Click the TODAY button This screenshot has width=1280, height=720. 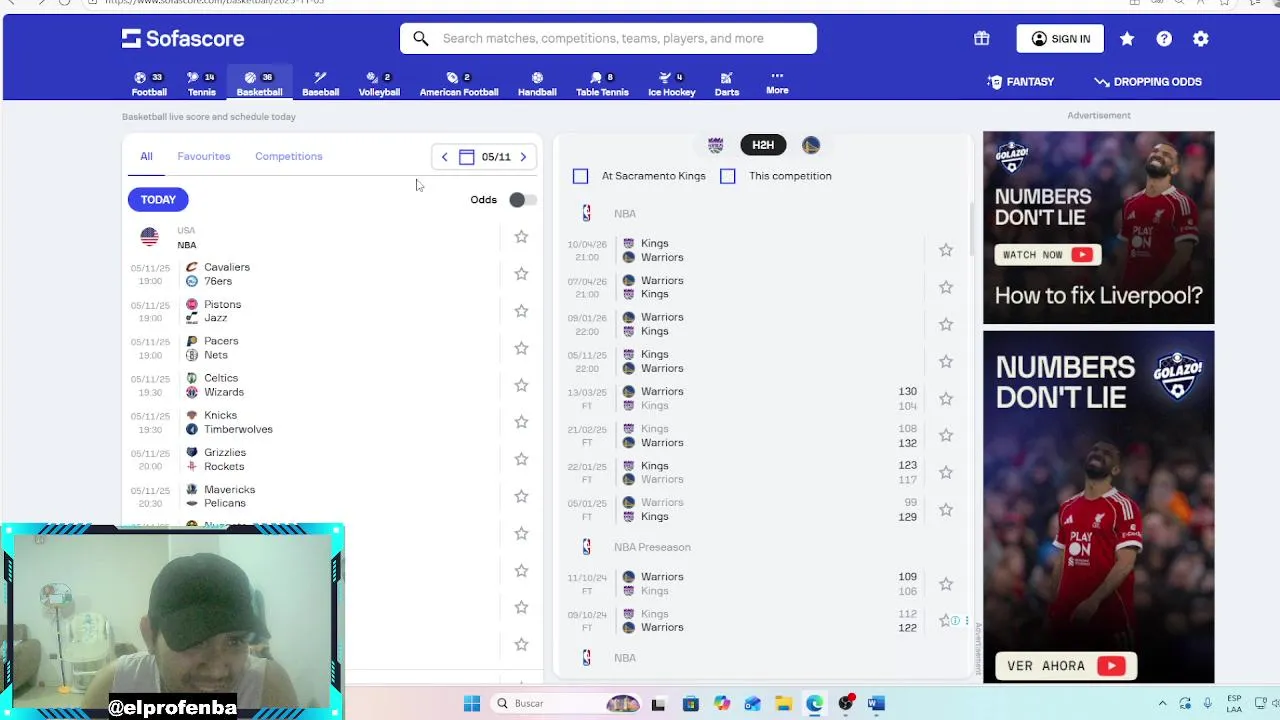(158, 200)
